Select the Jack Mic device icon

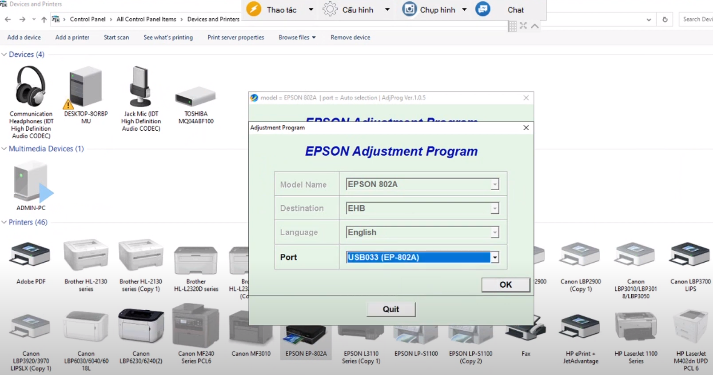pos(141,86)
